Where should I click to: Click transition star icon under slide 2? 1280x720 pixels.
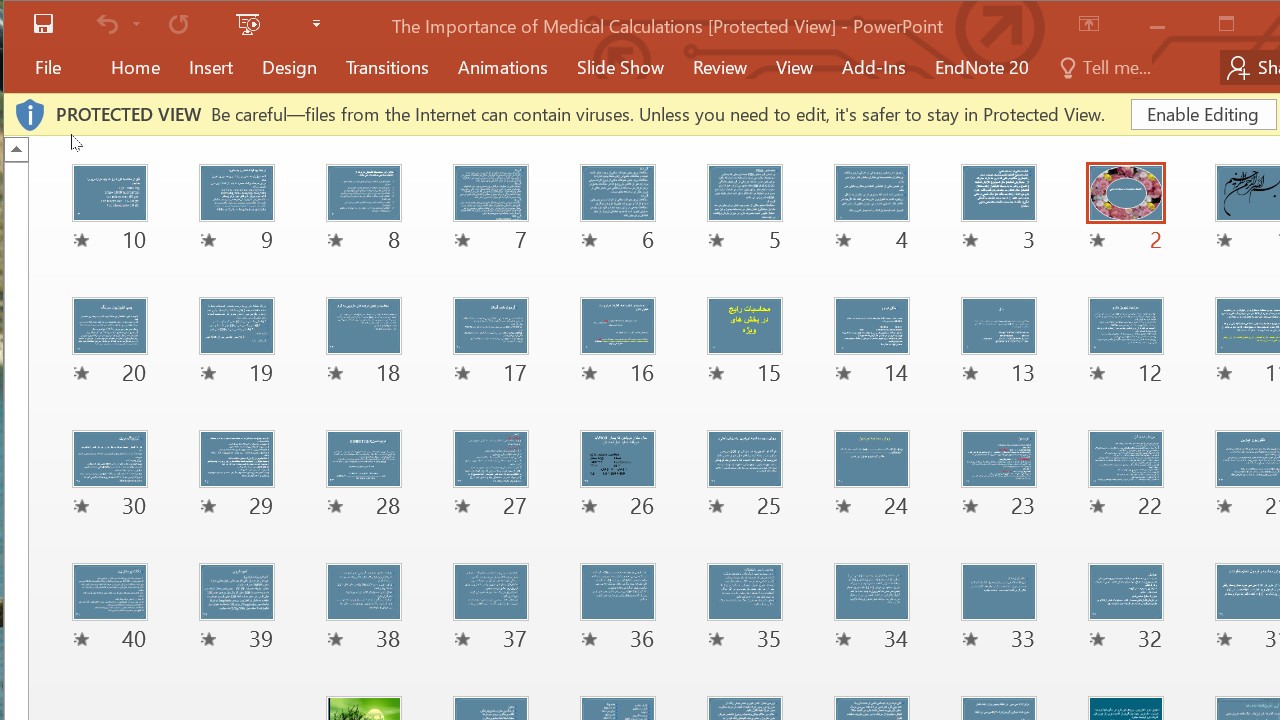coord(1097,240)
